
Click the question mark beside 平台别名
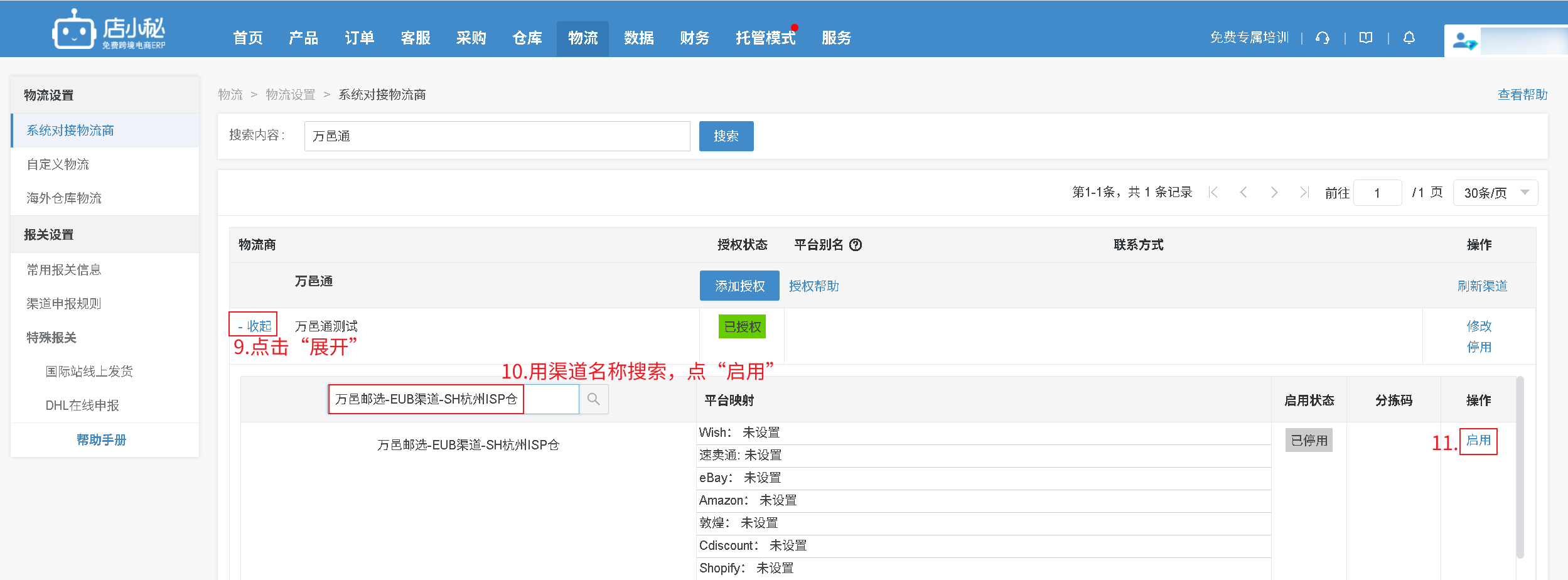(856, 245)
